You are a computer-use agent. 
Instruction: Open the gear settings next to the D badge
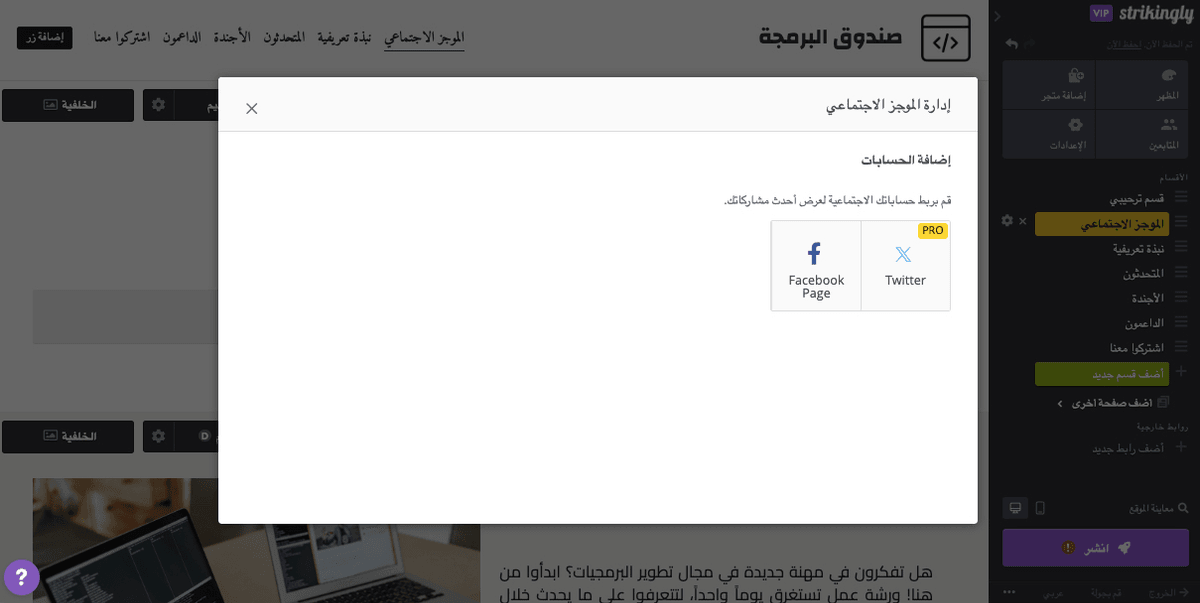158,437
